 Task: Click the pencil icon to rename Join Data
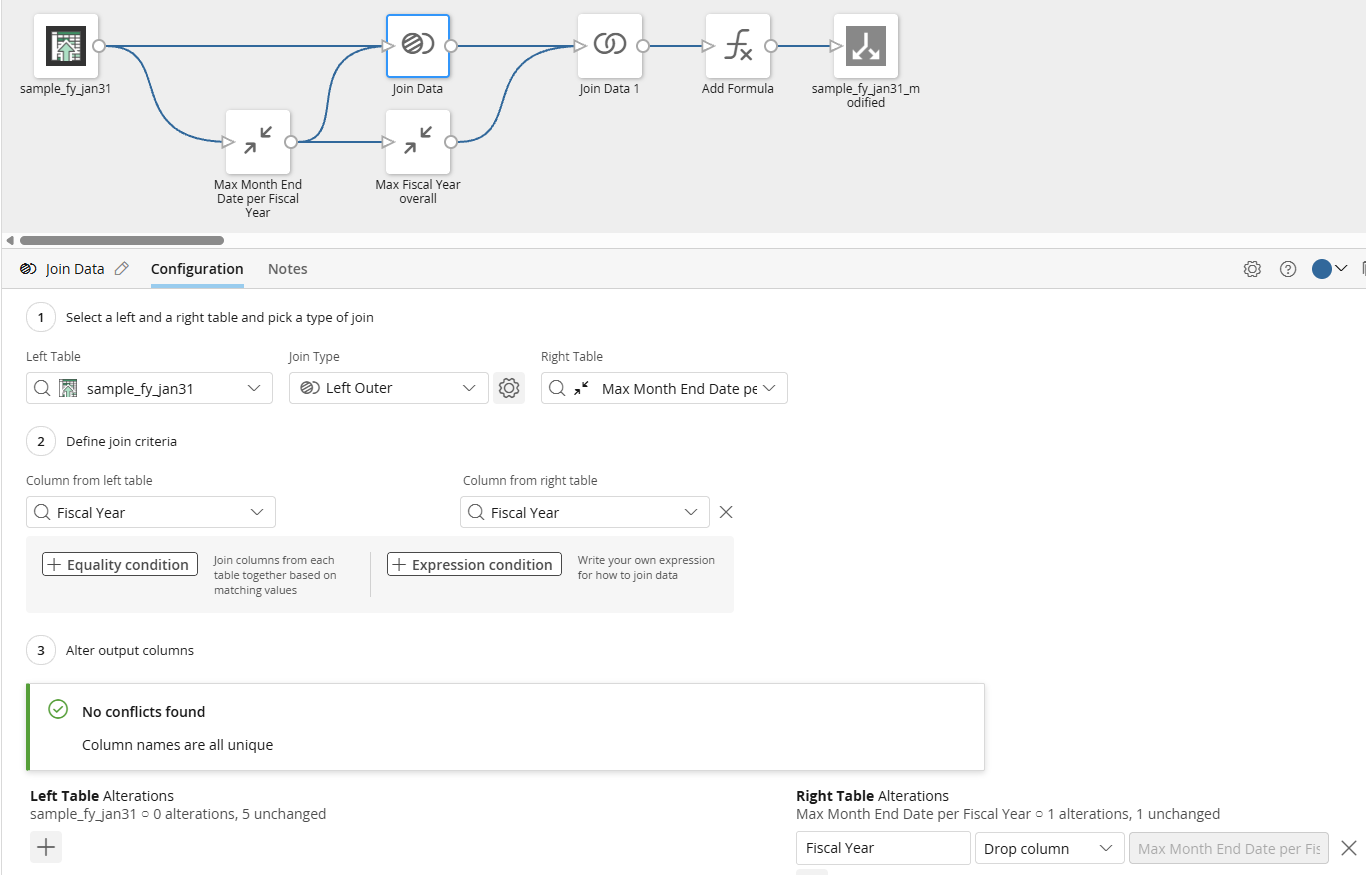122,269
